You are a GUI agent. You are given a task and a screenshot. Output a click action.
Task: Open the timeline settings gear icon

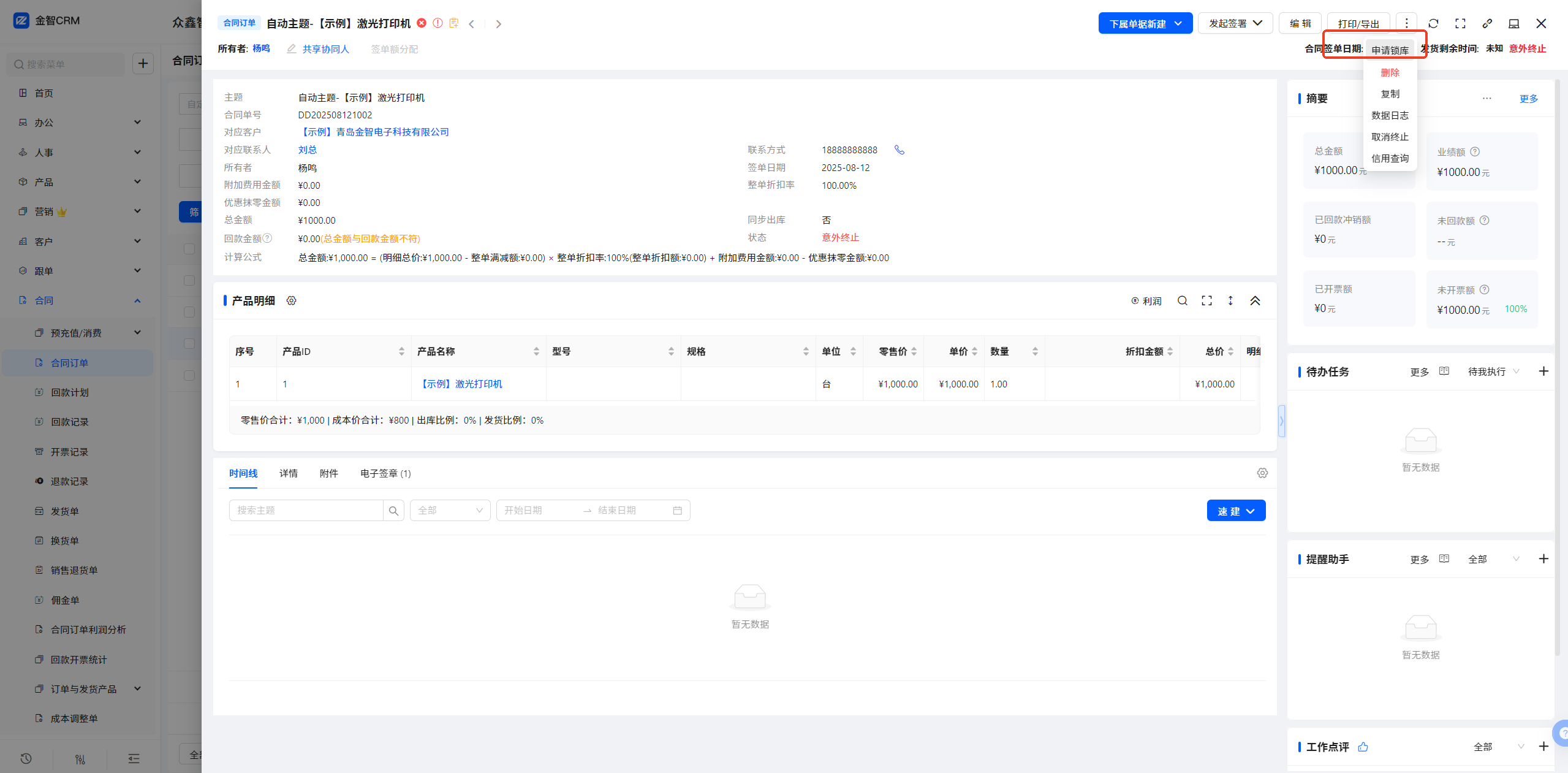pos(1262,473)
